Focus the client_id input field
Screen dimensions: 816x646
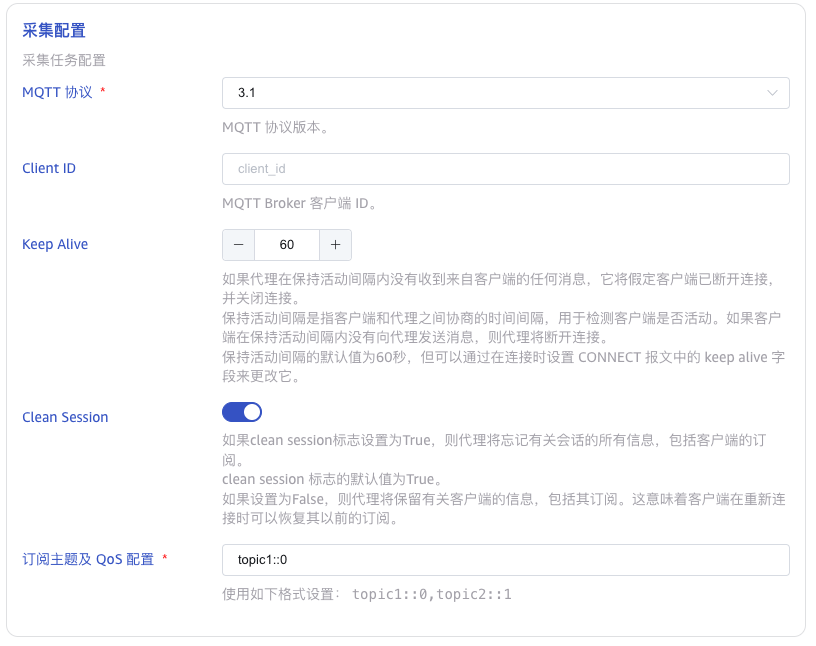click(505, 168)
